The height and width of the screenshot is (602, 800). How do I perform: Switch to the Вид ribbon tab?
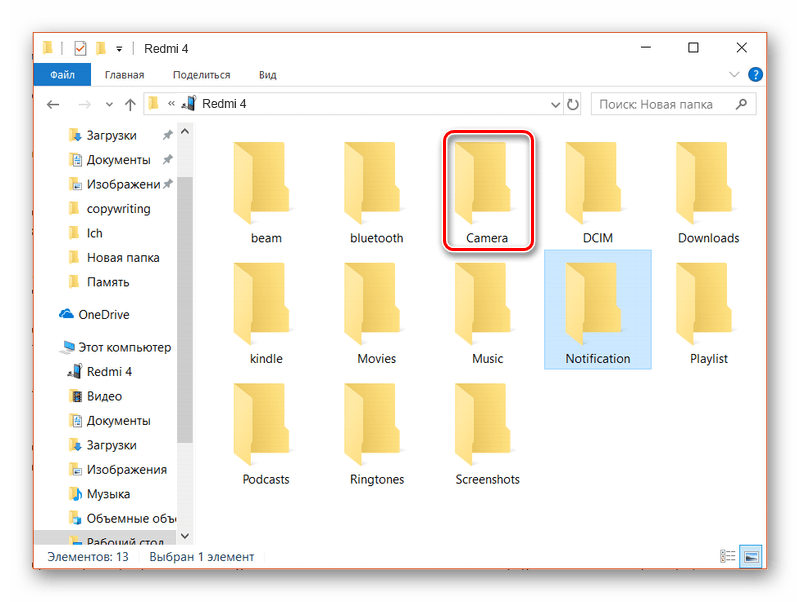pyautogui.click(x=267, y=75)
